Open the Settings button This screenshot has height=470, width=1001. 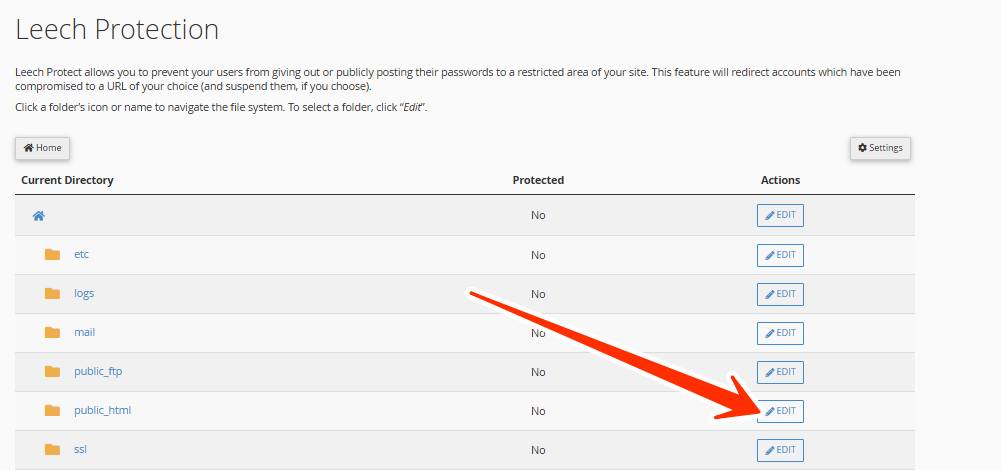point(880,148)
